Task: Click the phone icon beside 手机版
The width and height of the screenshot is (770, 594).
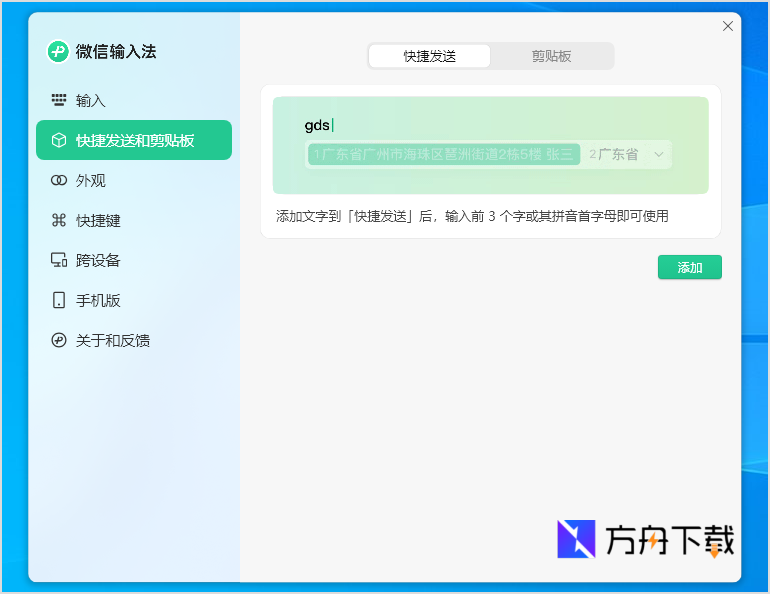Action: (59, 300)
